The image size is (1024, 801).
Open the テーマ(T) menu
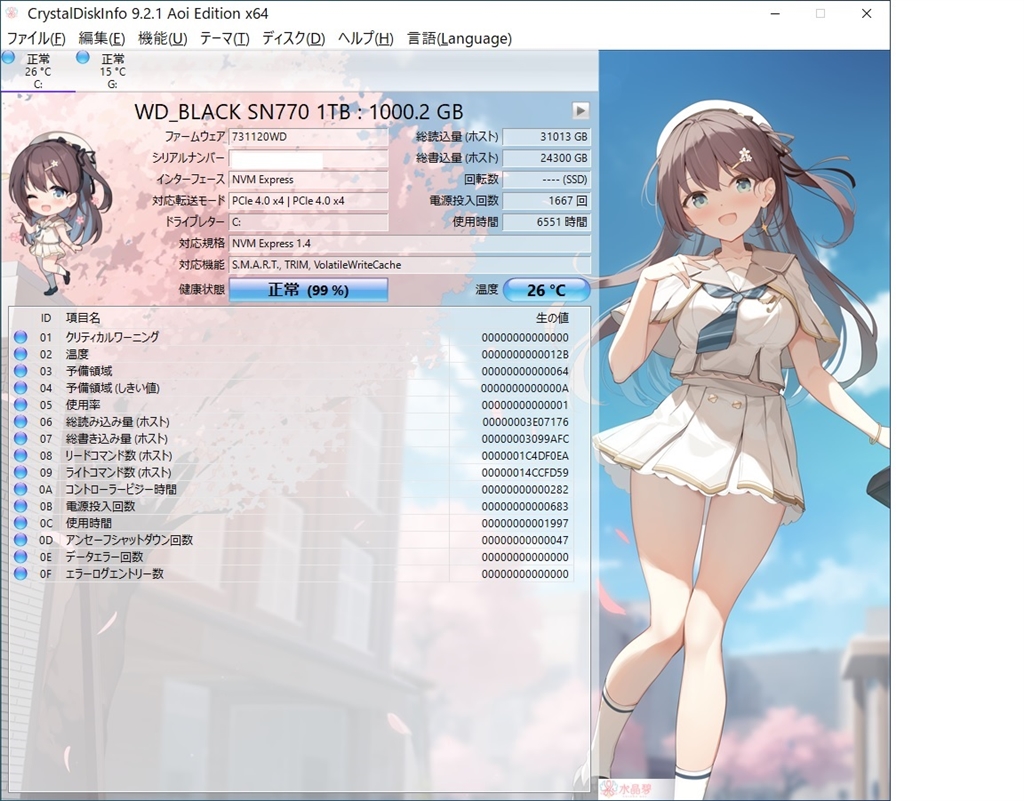224,39
